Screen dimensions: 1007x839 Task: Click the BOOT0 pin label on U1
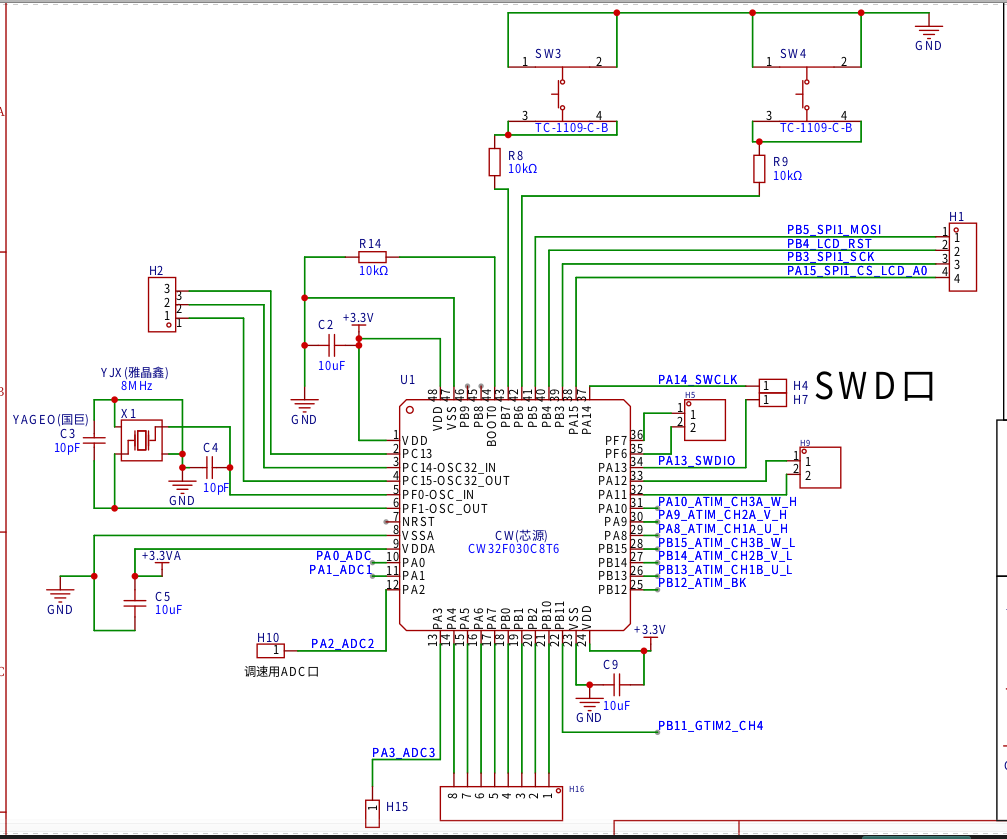[x=492, y=427]
